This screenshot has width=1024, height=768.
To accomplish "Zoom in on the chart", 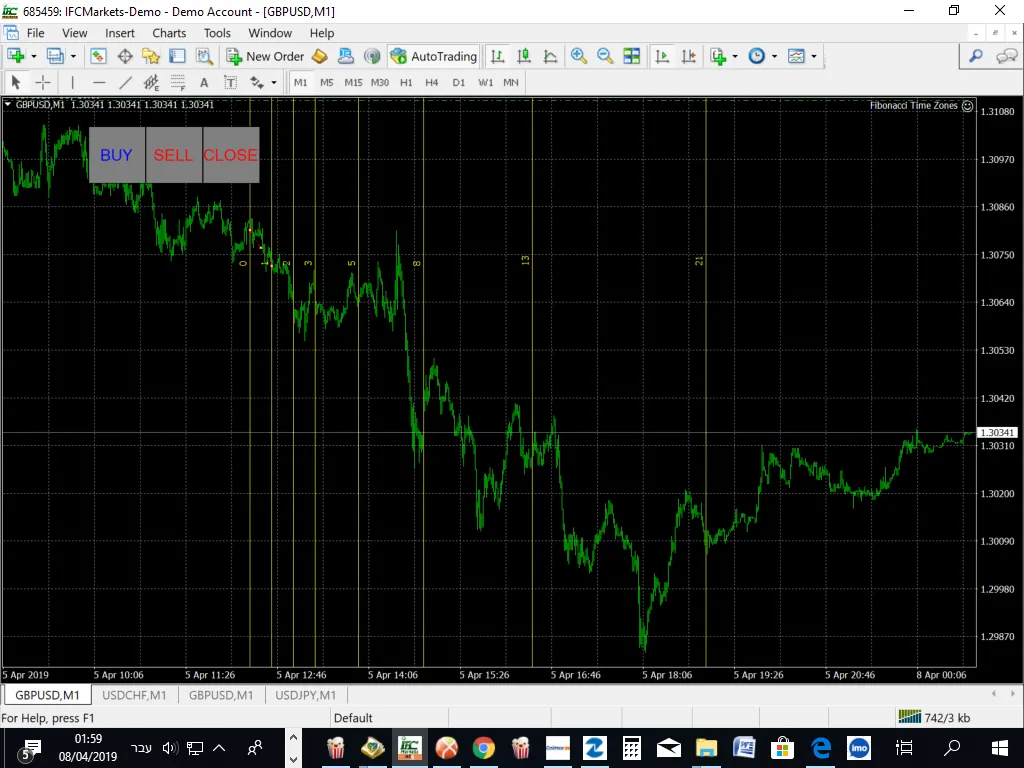I will (x=579, y=56).
